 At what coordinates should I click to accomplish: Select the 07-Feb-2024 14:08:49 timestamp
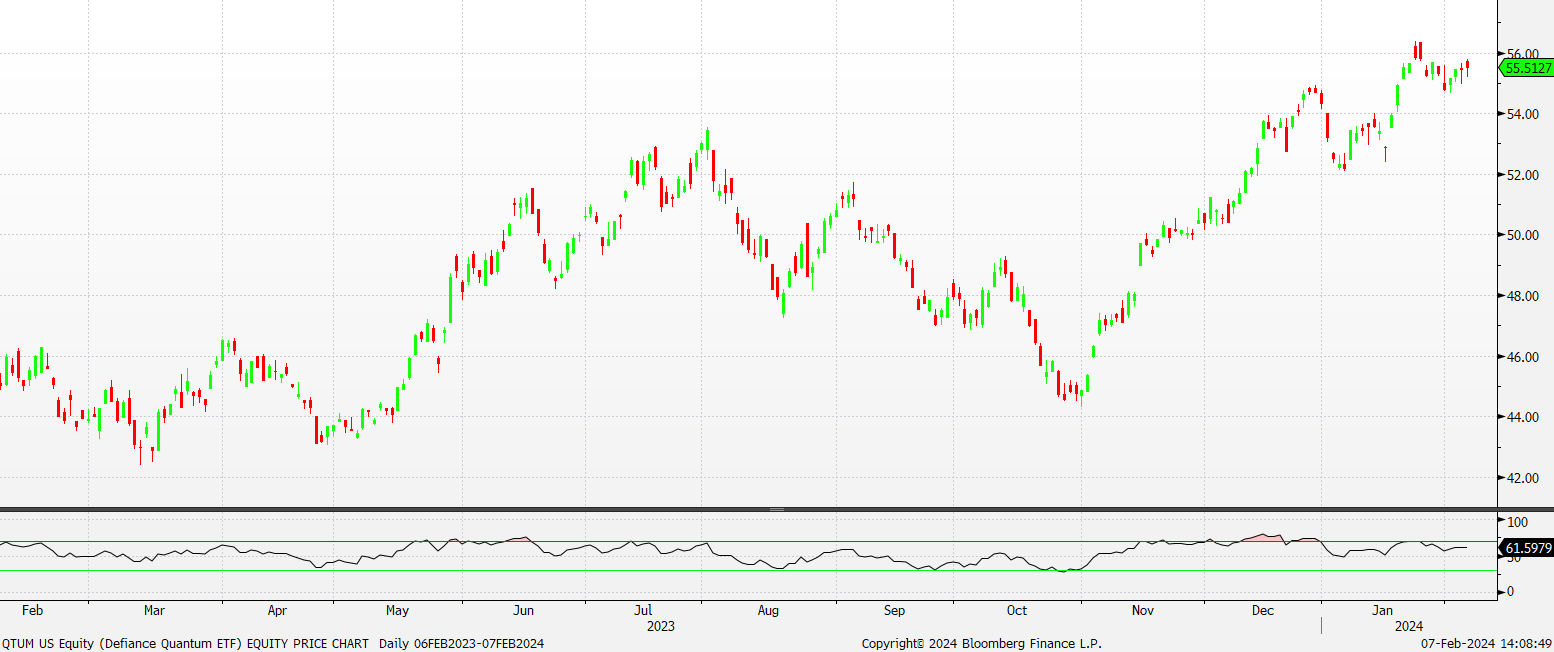[x=1487, y=644]
